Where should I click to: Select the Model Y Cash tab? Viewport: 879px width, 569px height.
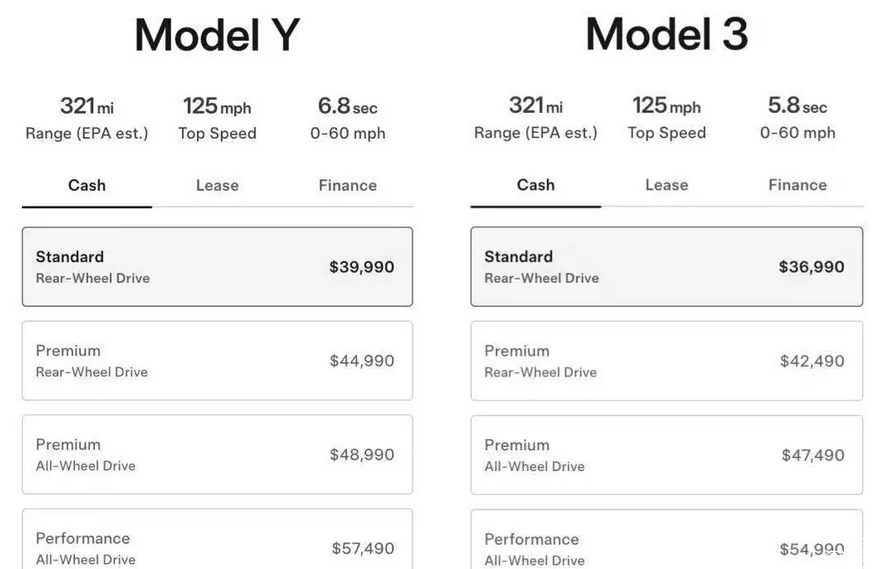click(x=87, y=185)
